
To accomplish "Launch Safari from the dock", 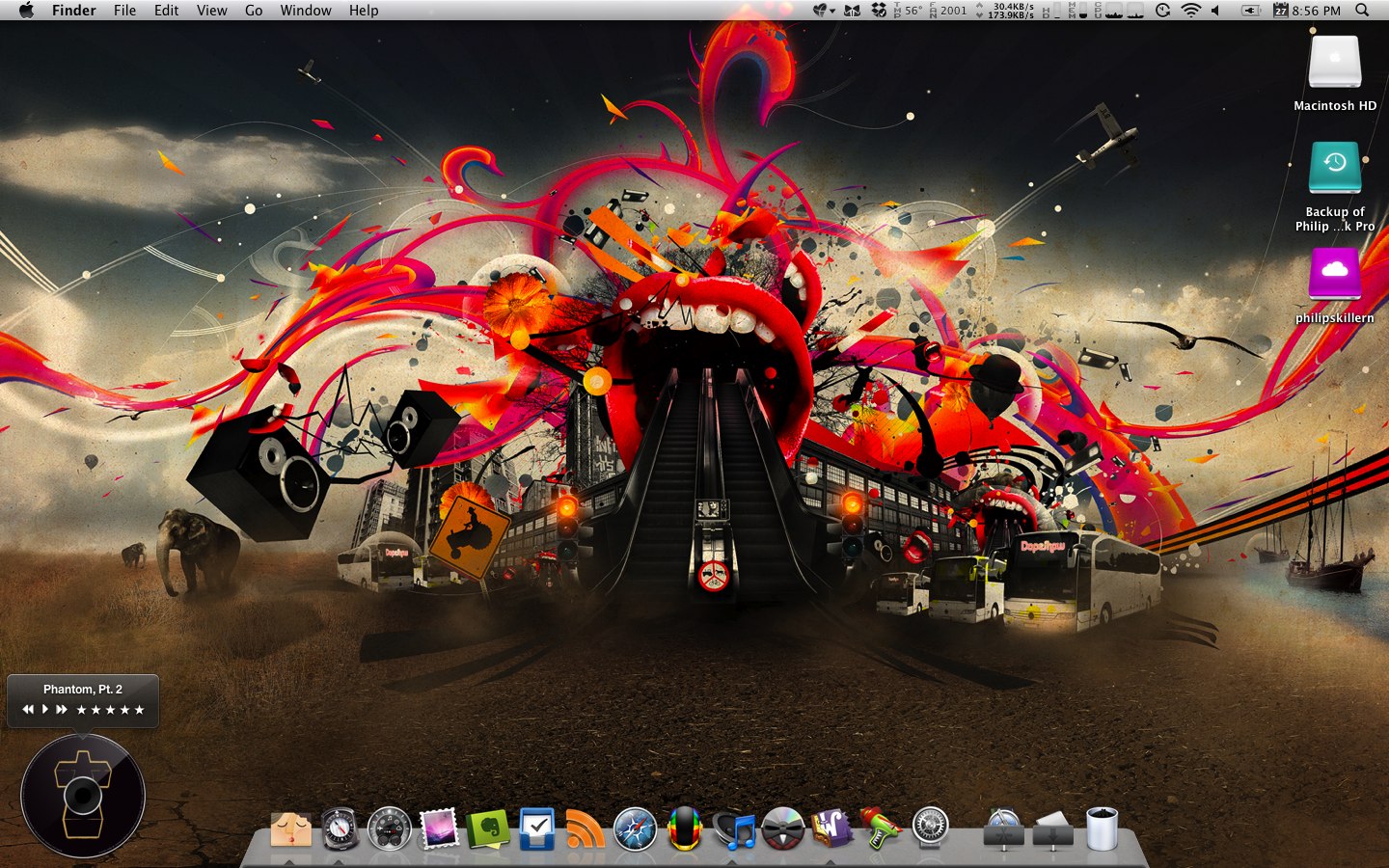I will pyautogui.click(x=635, y=829).
